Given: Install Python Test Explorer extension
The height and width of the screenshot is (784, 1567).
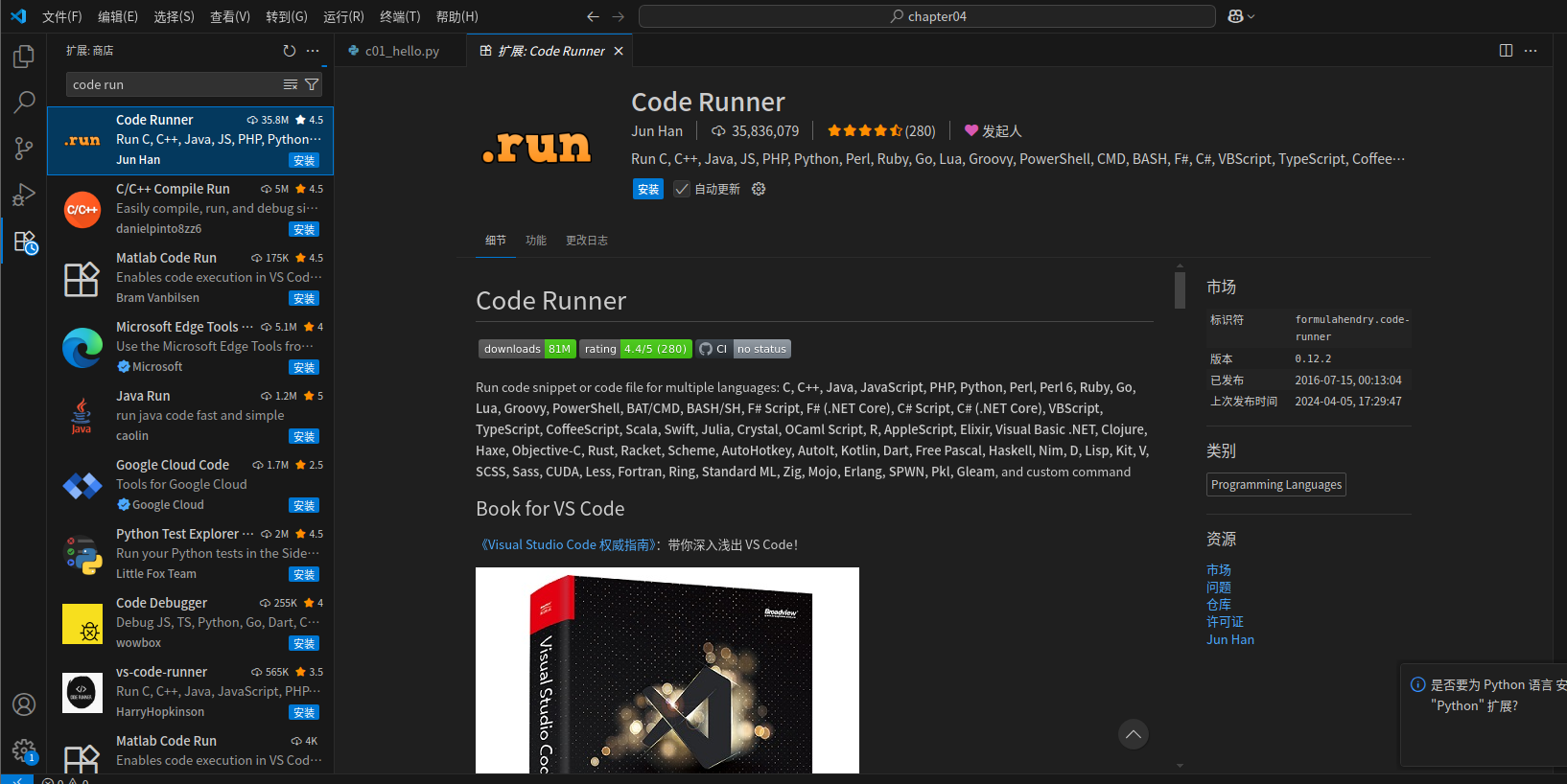Looking at the screenshot, I should pyautogui.click(x=304, y=574).
